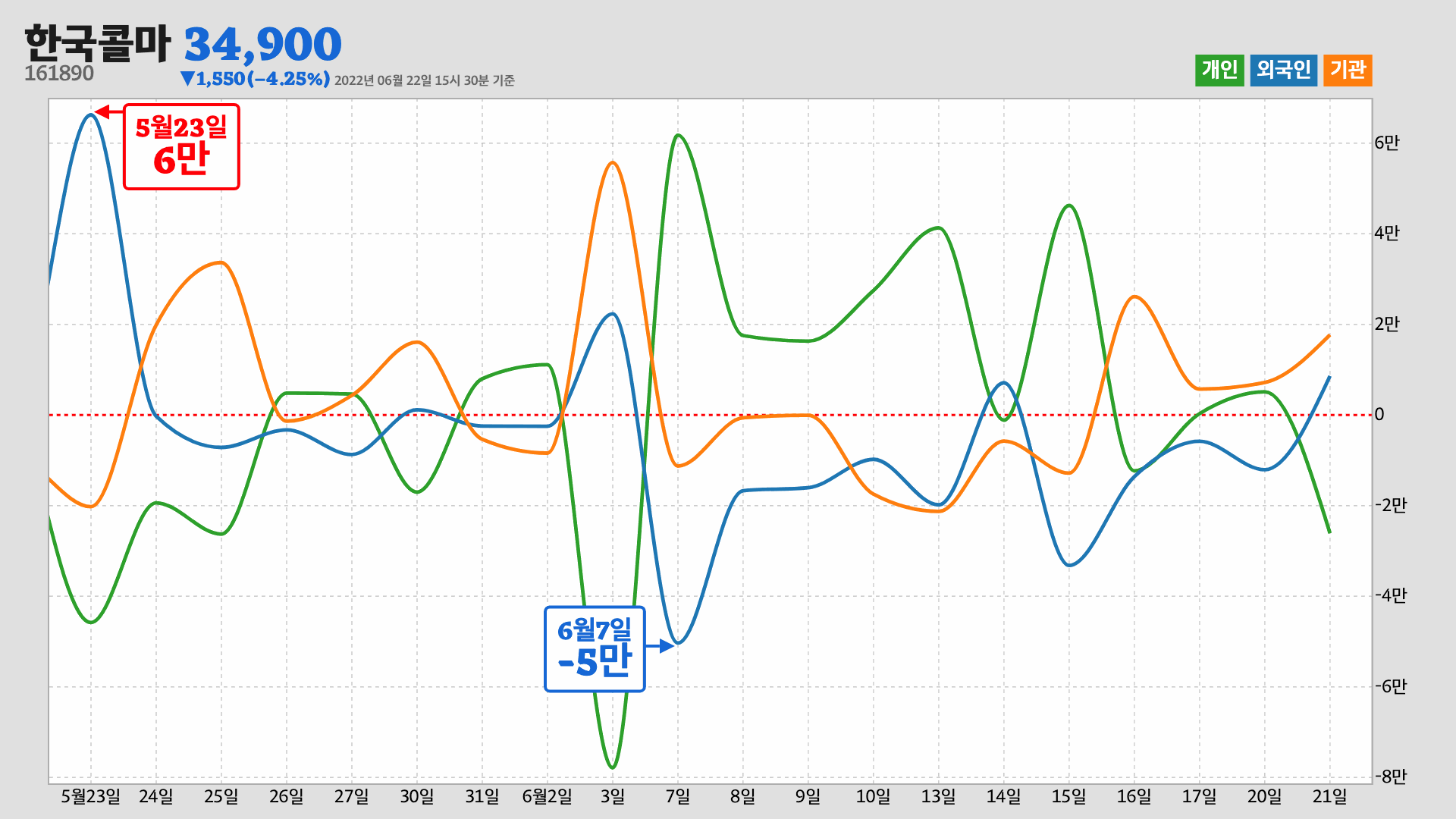Click the blue line trough on 7일
The width and height of the screenshot is (1456, 819).
[x=678, y=643]
